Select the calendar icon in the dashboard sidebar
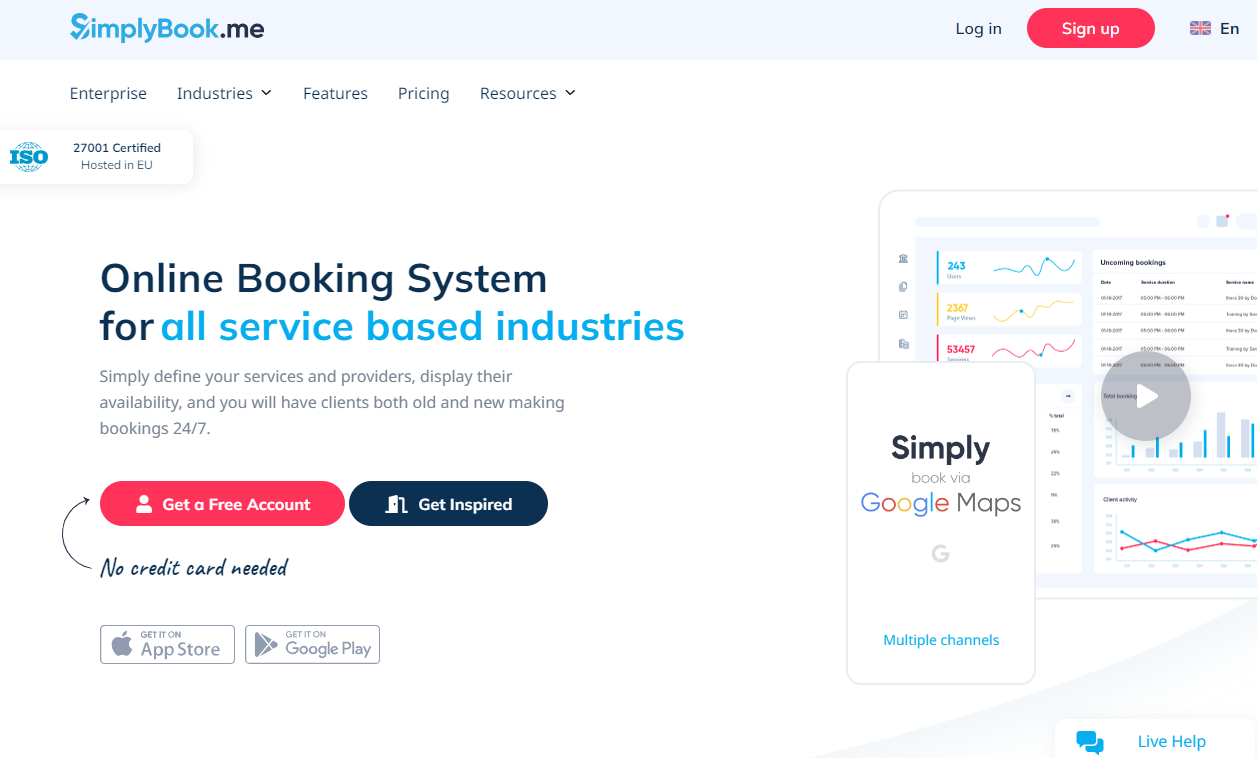This screenshot has width=1257, height=758. click(902, 314)
